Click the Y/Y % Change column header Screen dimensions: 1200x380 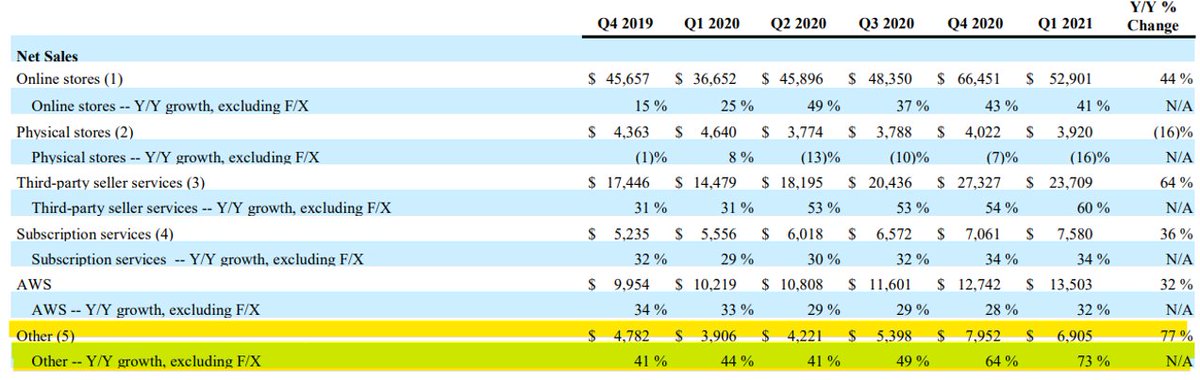pyautogui.click(x=1153, y=18)
